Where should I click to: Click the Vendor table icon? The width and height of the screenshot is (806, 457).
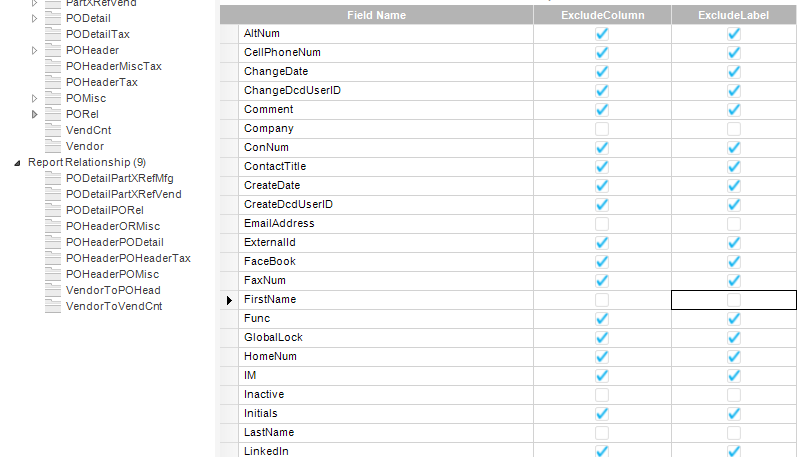[x=53, y=146]
